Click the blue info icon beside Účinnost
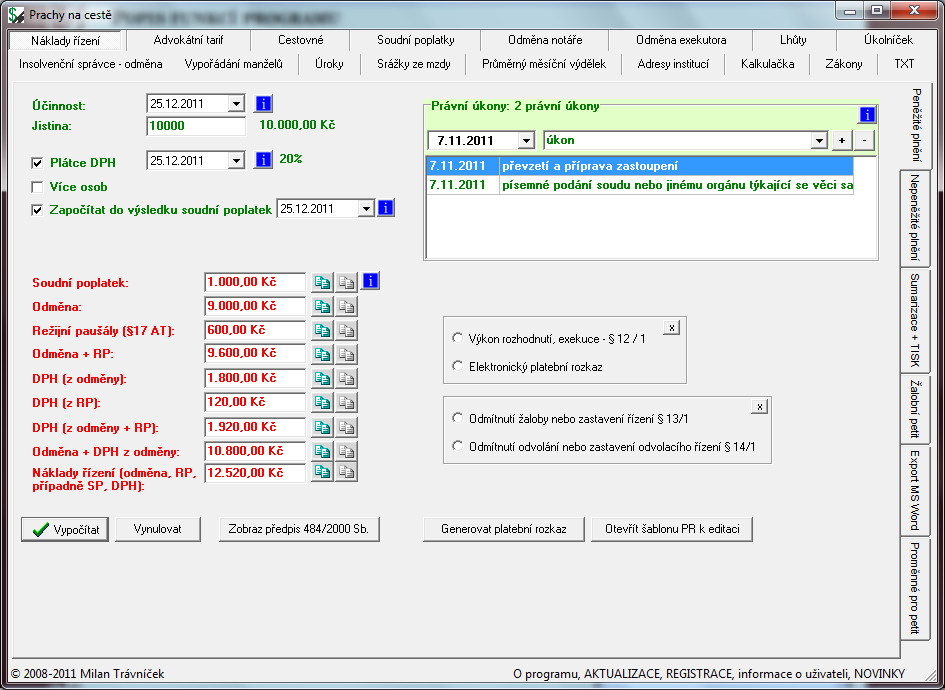Viewport: 945px width, 690px height. (x=263, y=104)
